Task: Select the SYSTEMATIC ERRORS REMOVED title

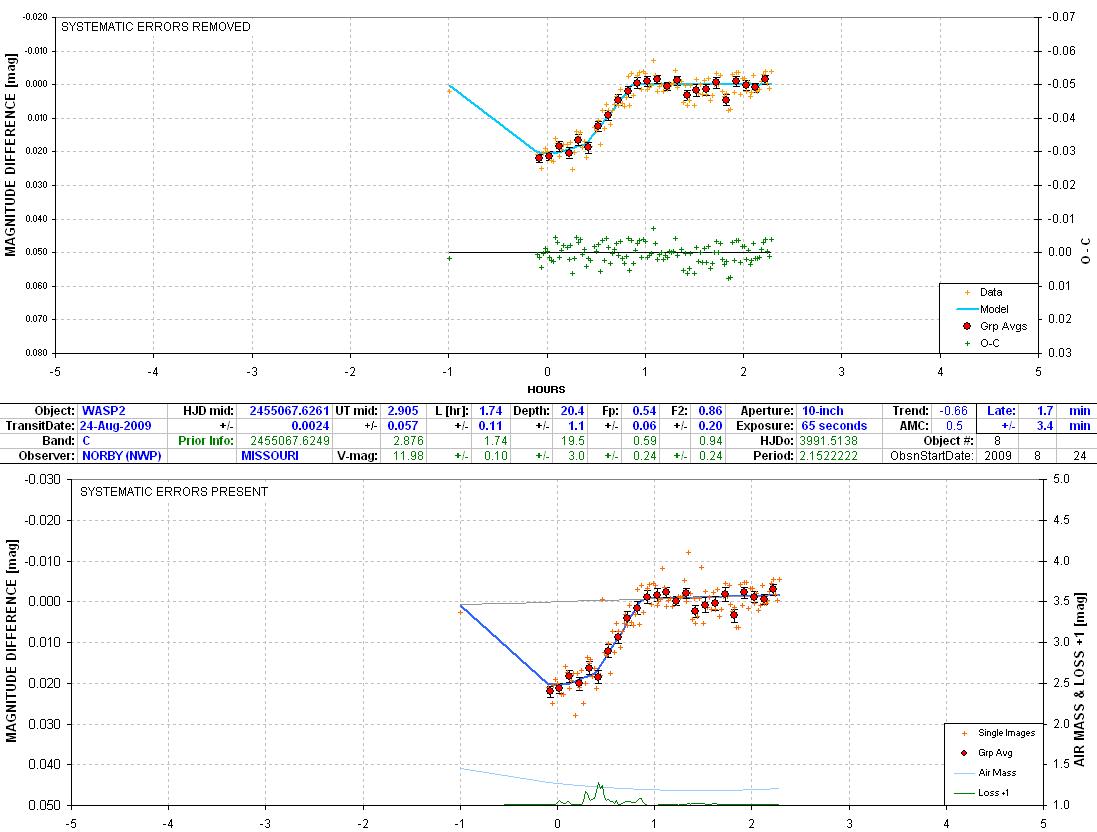Action: [155, 27]
